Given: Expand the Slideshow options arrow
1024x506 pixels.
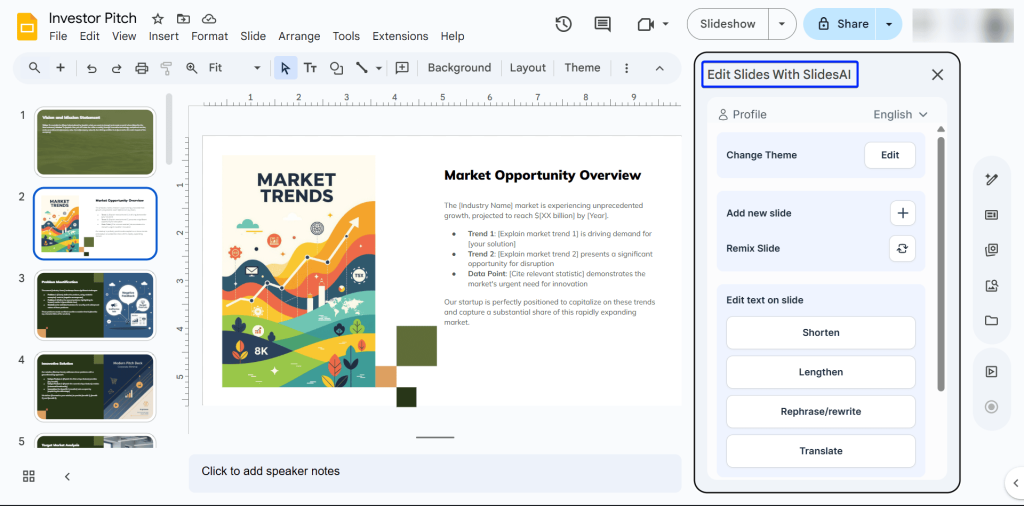Looking at the screenshot, I should coord(782,24).
